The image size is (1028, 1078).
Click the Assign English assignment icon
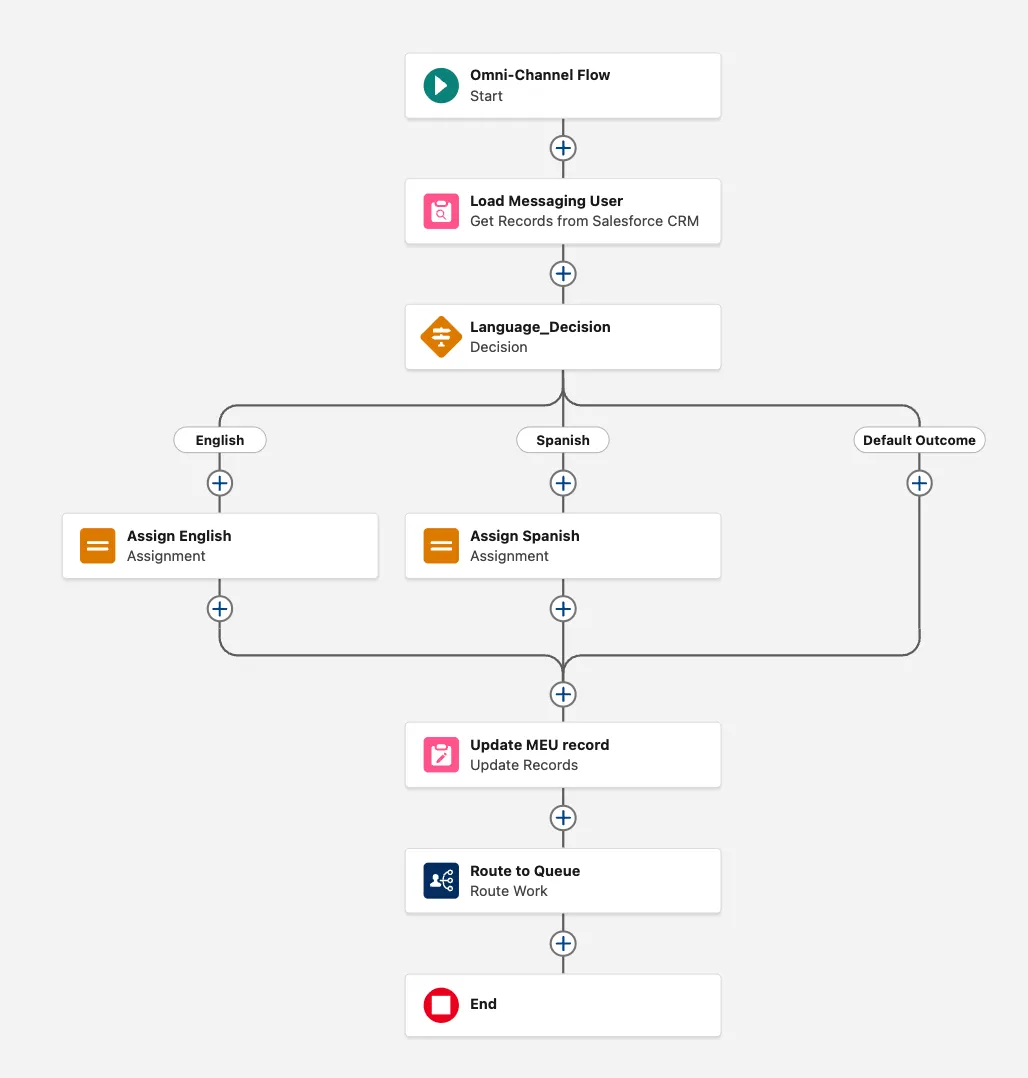[x=98, y=546]
